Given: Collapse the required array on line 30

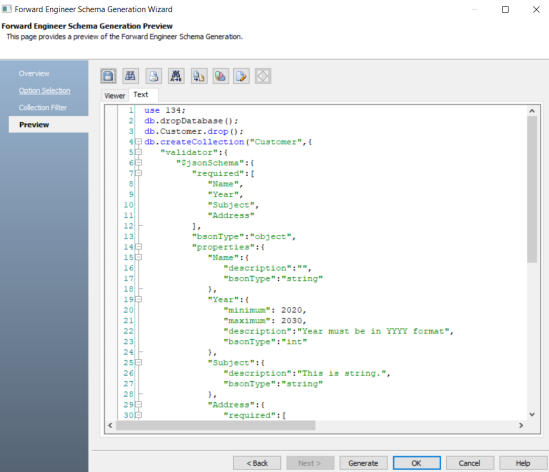Looking at the screenshot, I should point(139,415).
